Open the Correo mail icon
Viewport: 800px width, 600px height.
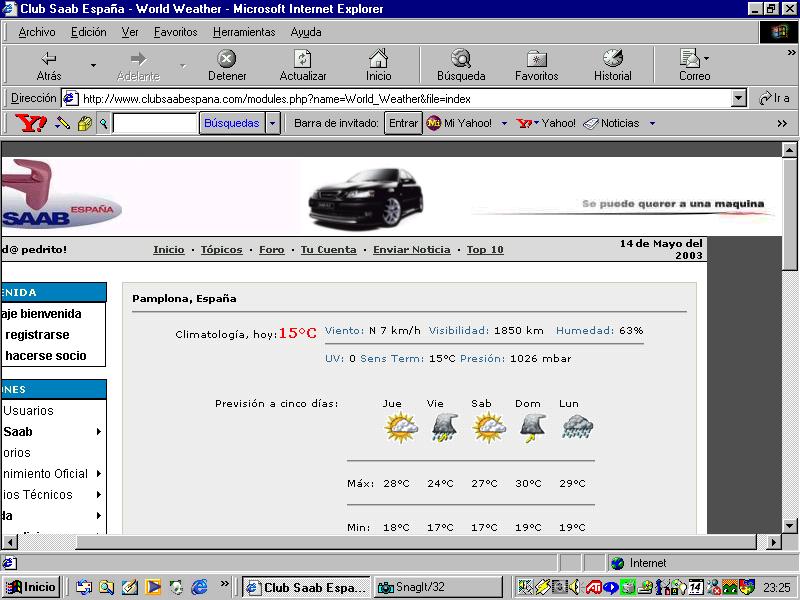tap(690, 58)
